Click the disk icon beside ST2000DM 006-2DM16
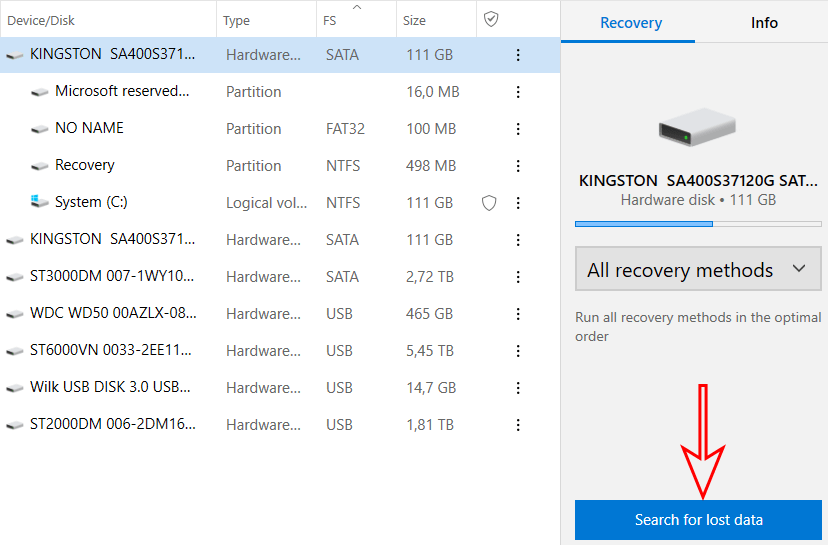This screenshot has height=545, width=828. (14, 425)
